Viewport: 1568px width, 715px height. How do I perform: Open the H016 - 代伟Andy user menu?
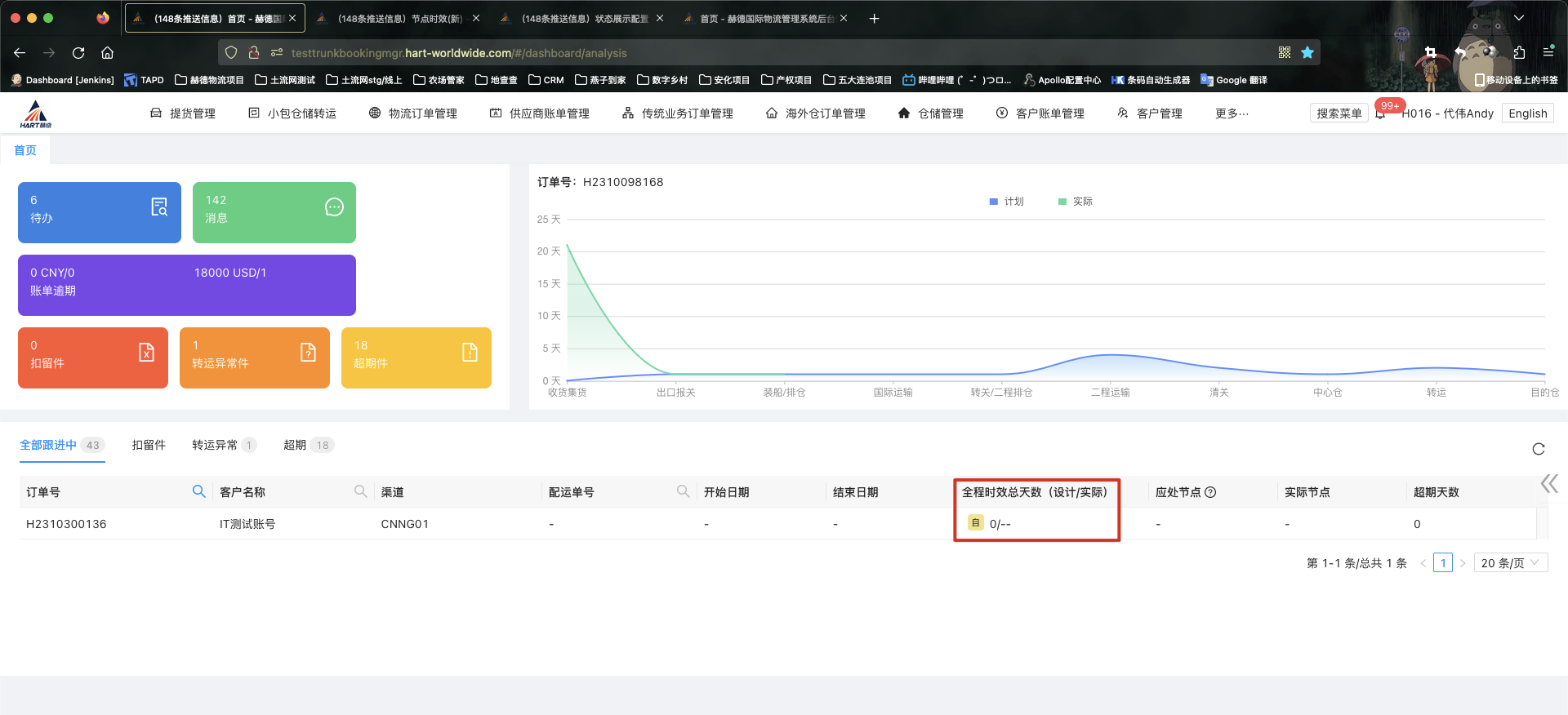pos(1447,113)
